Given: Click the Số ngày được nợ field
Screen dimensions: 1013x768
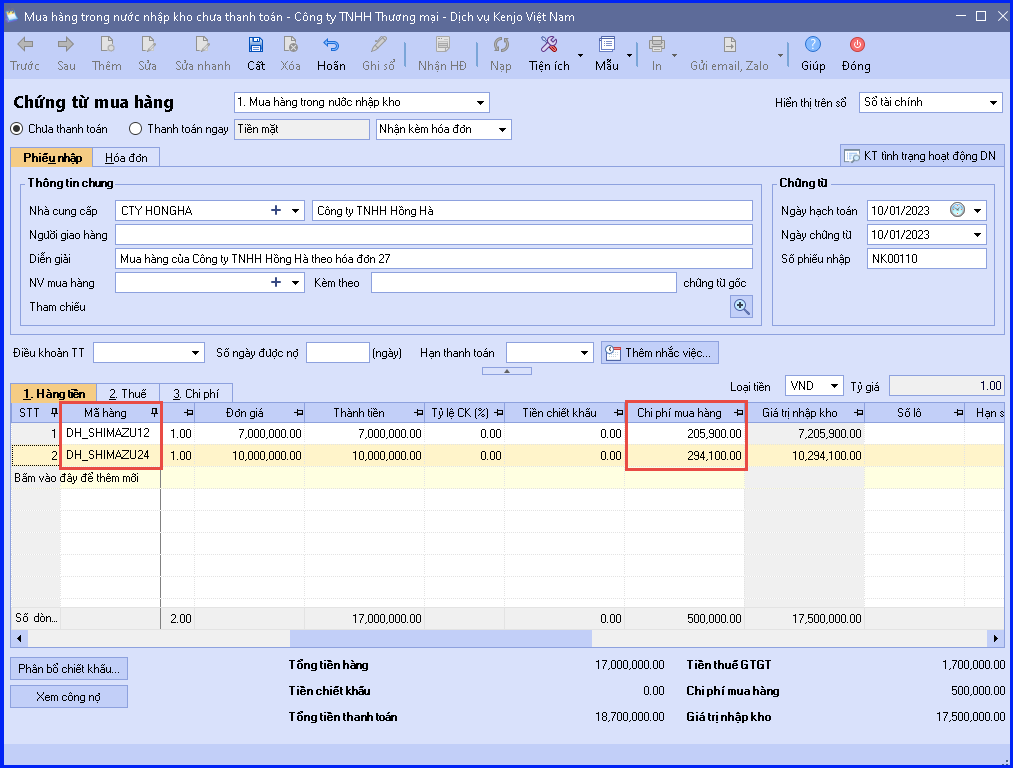Looking at the screenshot, I should click(338, 353).
